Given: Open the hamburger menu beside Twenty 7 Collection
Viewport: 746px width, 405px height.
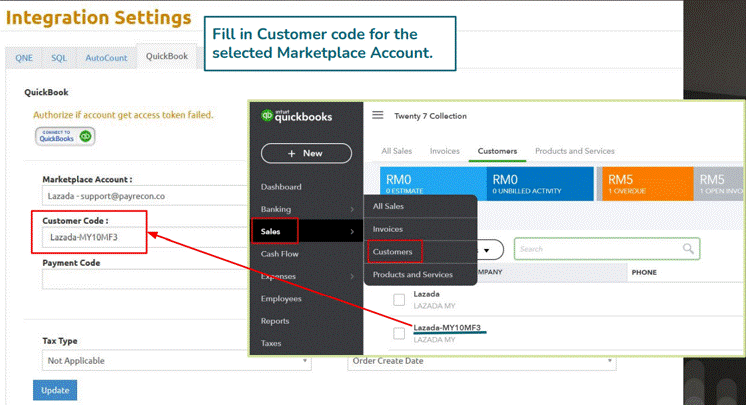Looking at the screenshot, I should (378, 115).
